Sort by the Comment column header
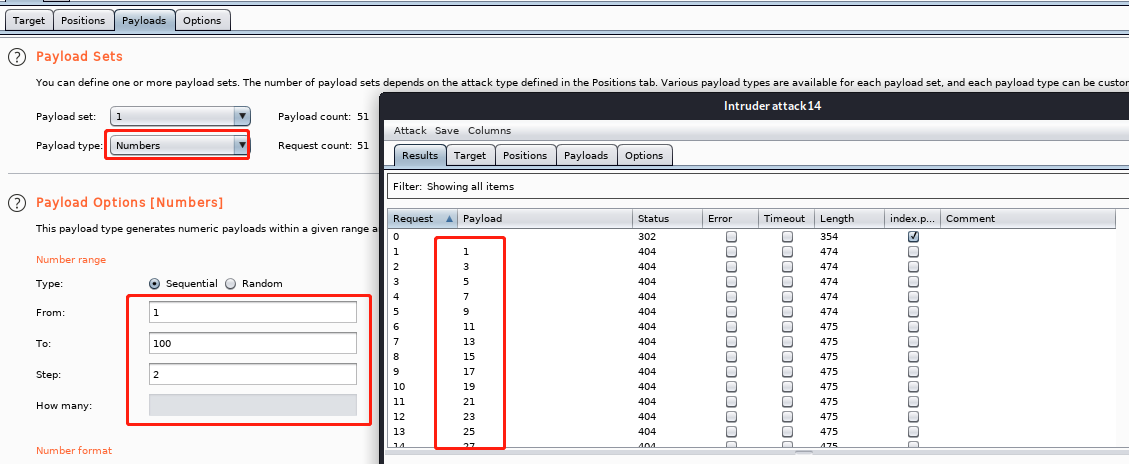The height and width of the screenshot is (464, 1129). [x=1027, y=218]
